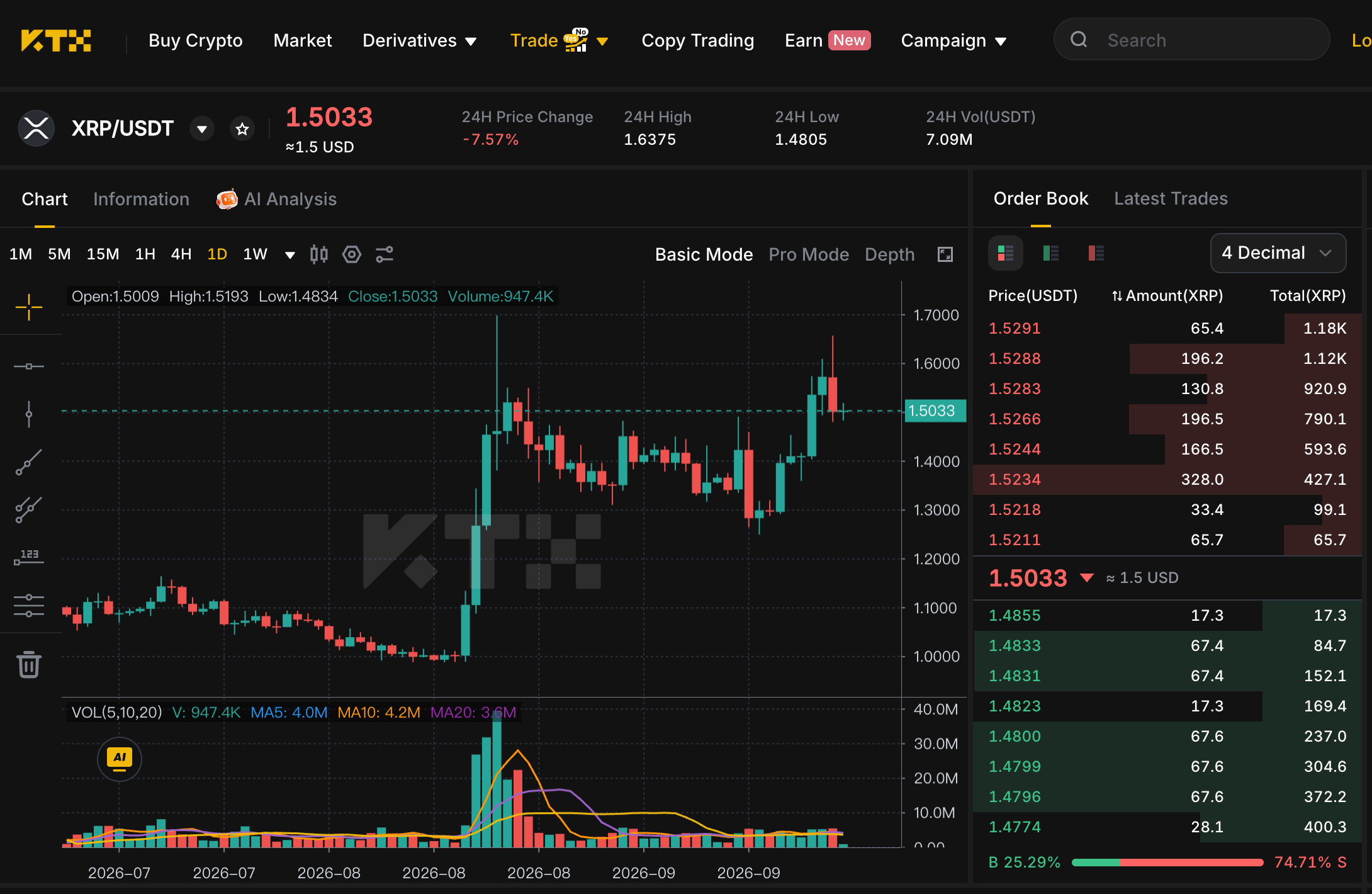Open the drawing settings sliders tool

[x=29, y=605]
